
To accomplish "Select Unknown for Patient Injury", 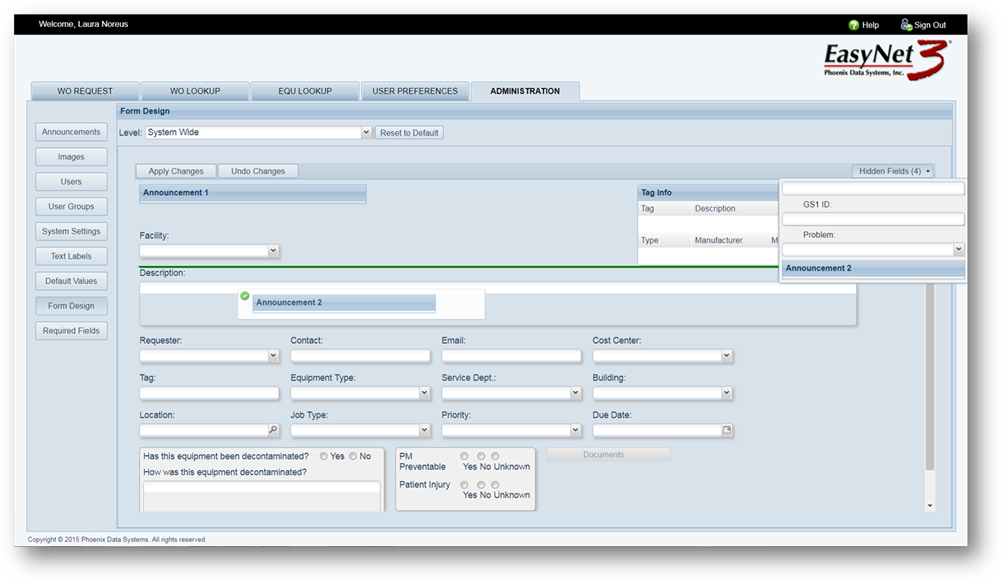I will tap(495, 485).
